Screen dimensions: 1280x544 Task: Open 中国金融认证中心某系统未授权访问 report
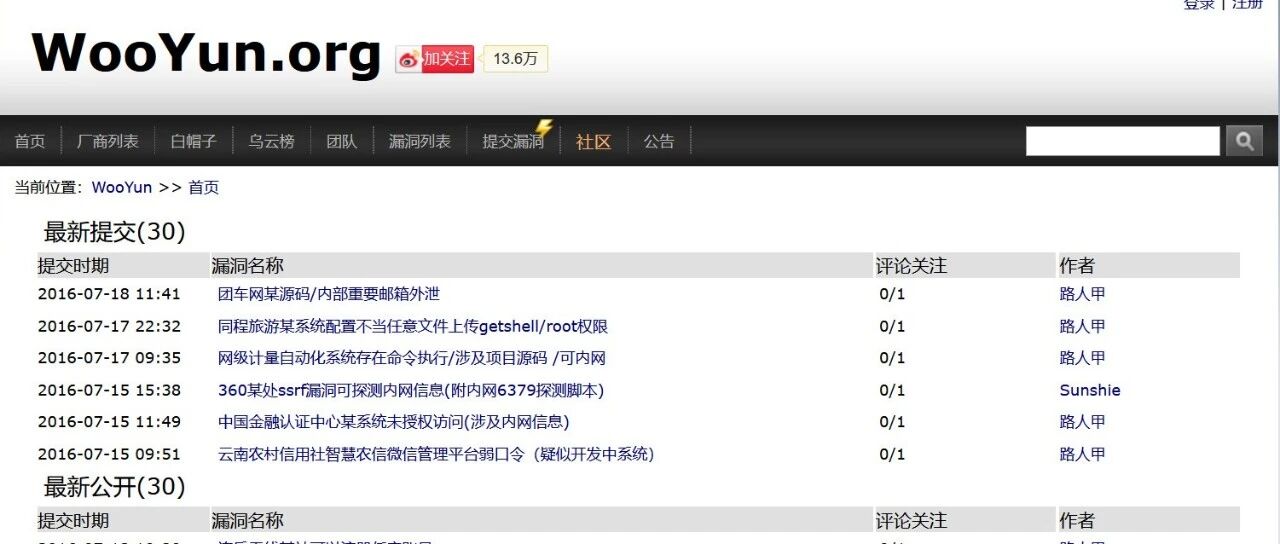pos(394,422)
